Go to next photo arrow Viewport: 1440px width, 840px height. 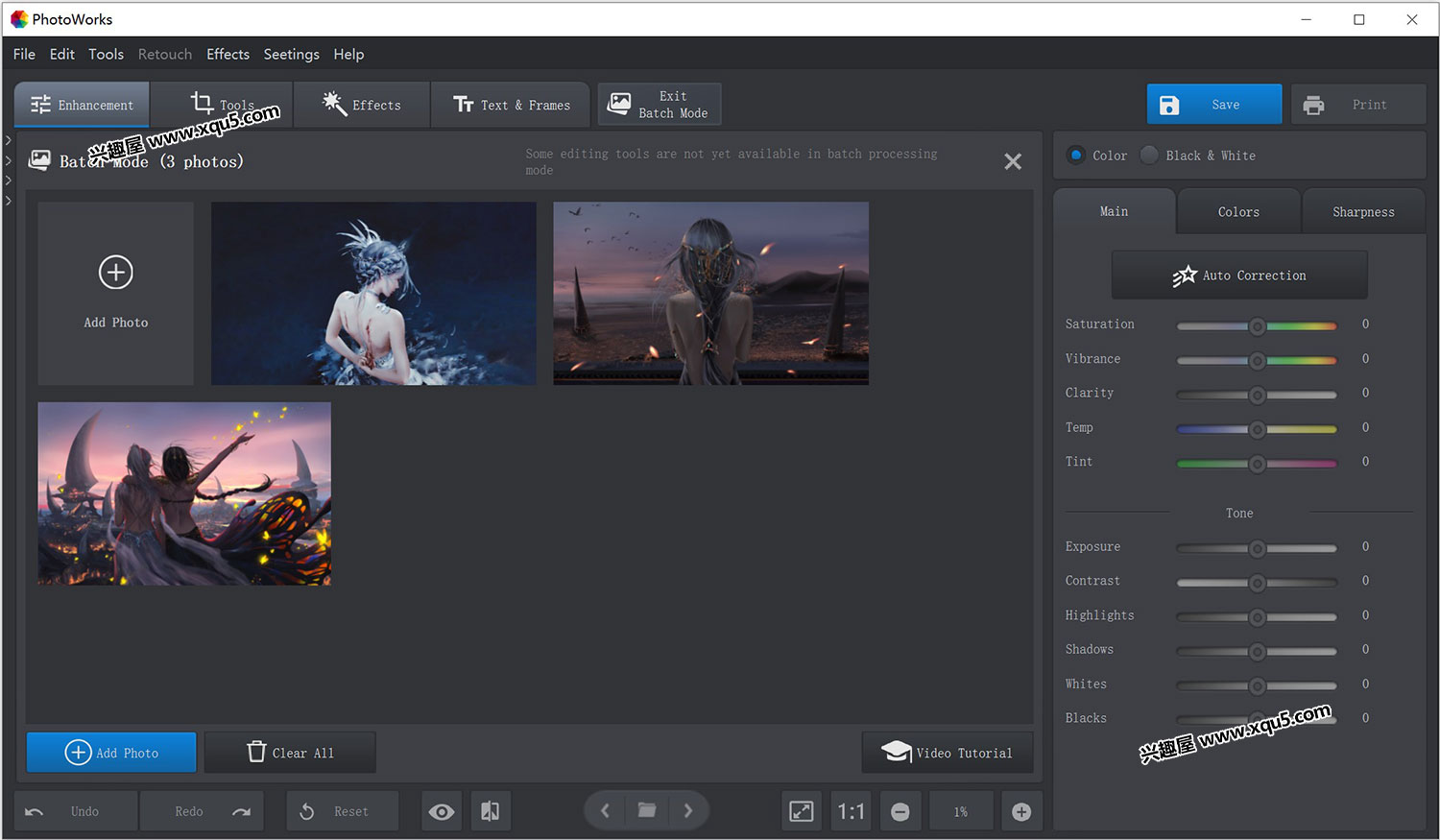[688, 811]
